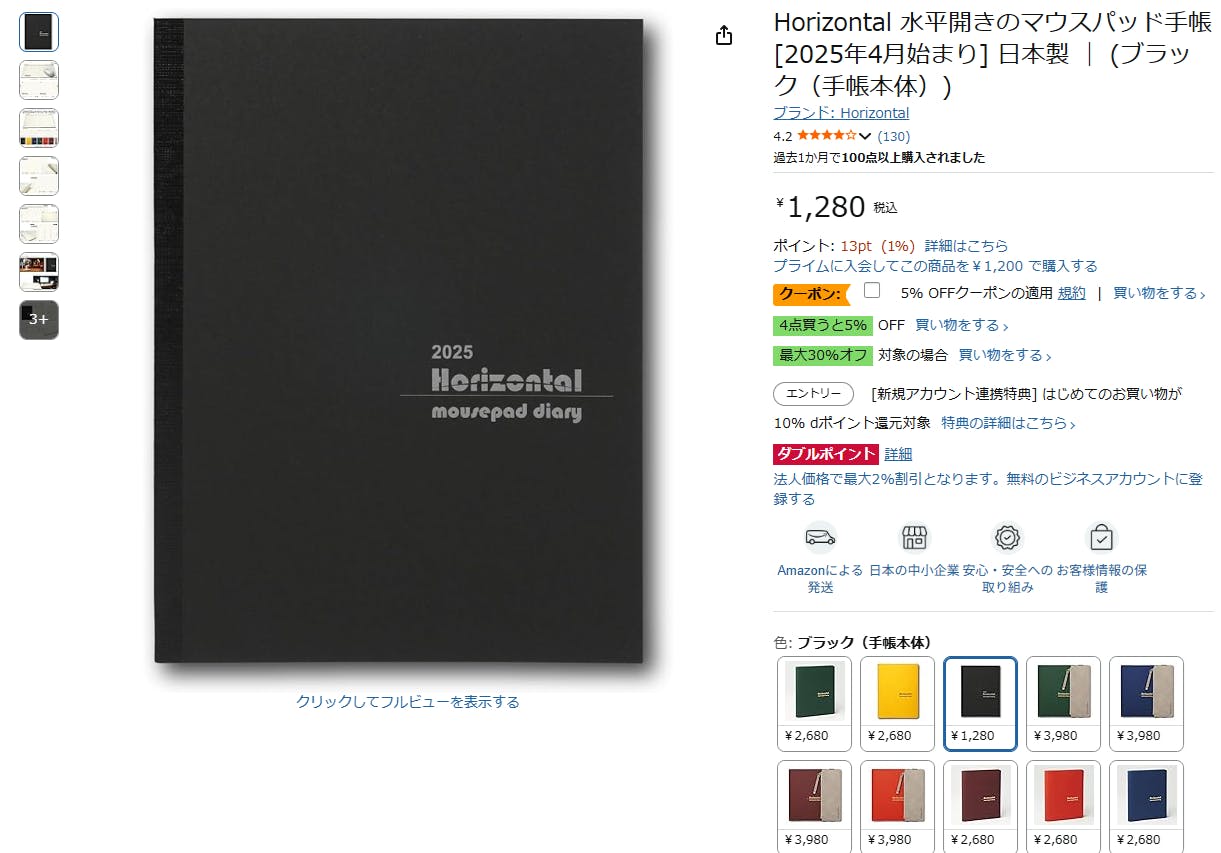Select the first black cover thumbnail

click(x=39, y=32)
